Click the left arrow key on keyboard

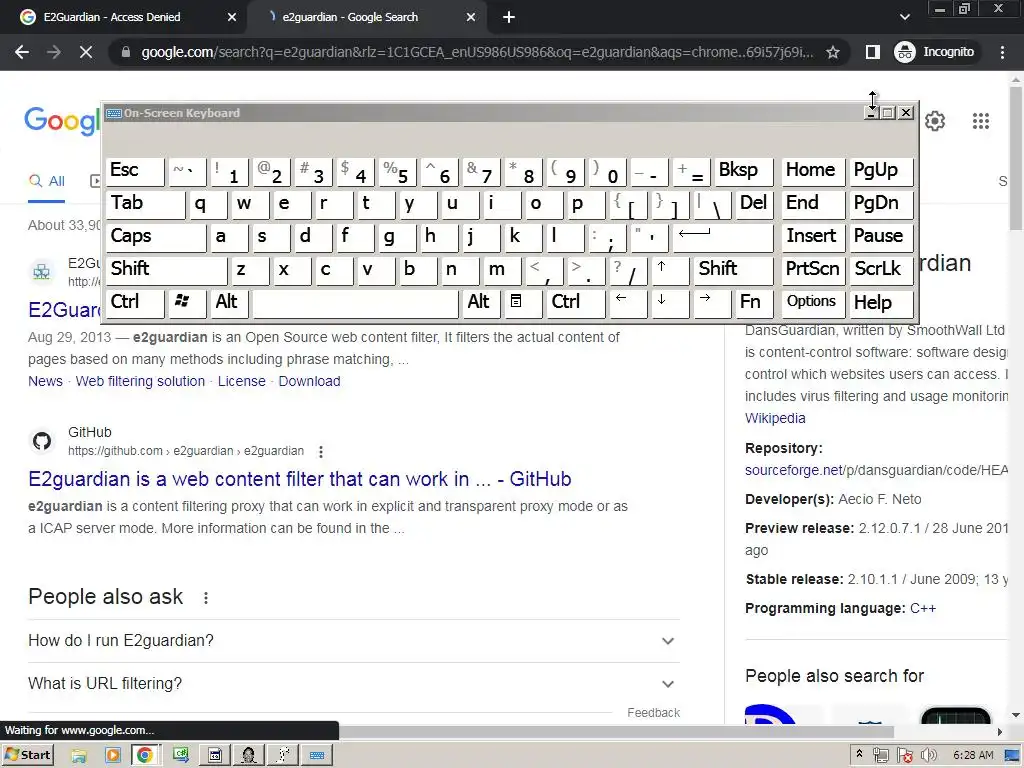click(627, 302)
